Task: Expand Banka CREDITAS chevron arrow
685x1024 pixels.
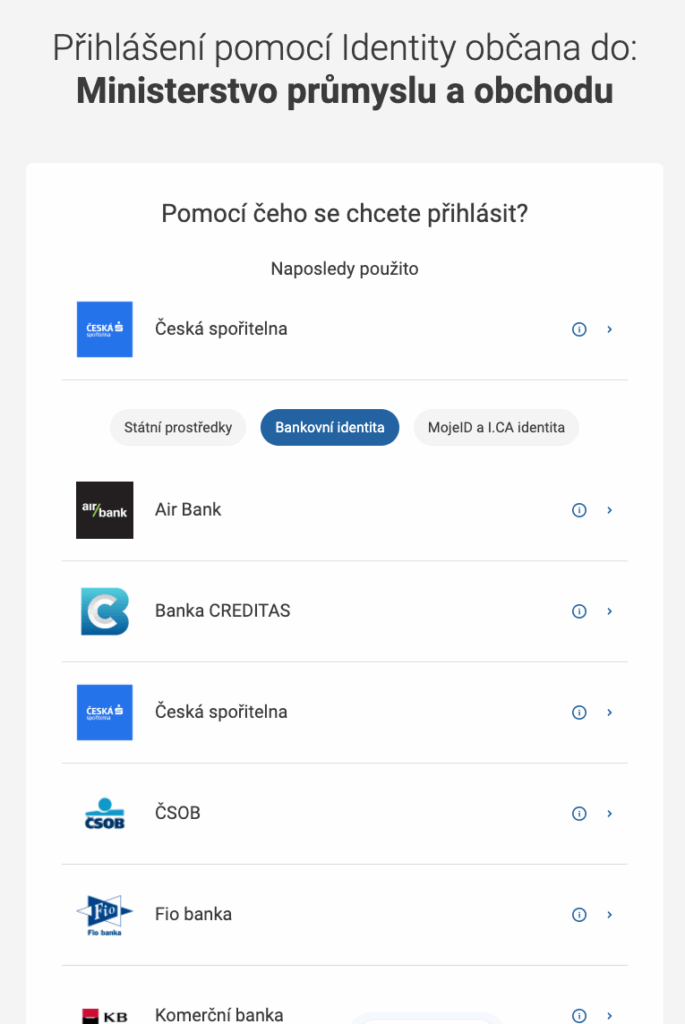Action: pos(610,611)
